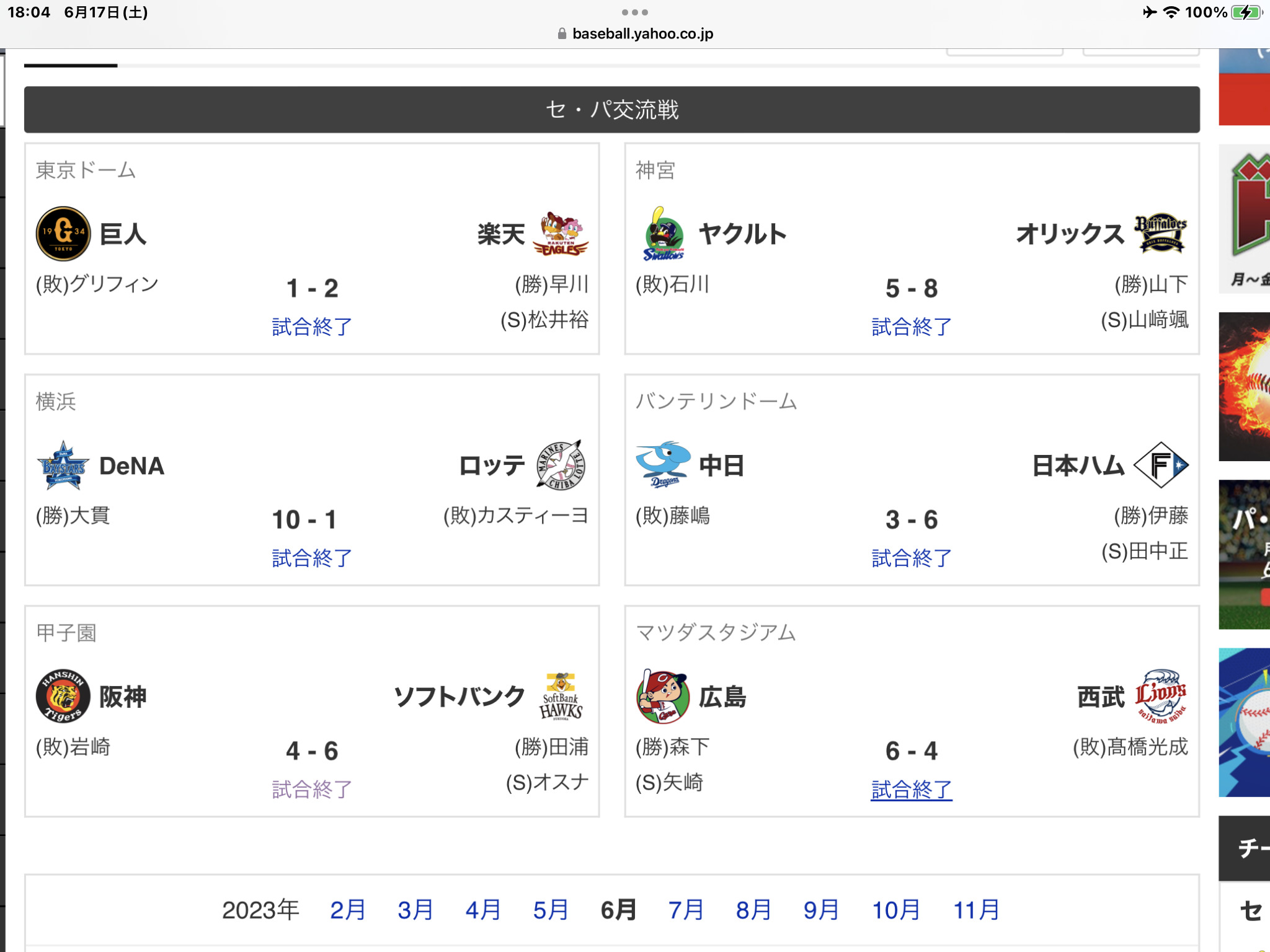Click the Hanshin Tigers logo
1270x952 pixels.
(x=63, y=697)
